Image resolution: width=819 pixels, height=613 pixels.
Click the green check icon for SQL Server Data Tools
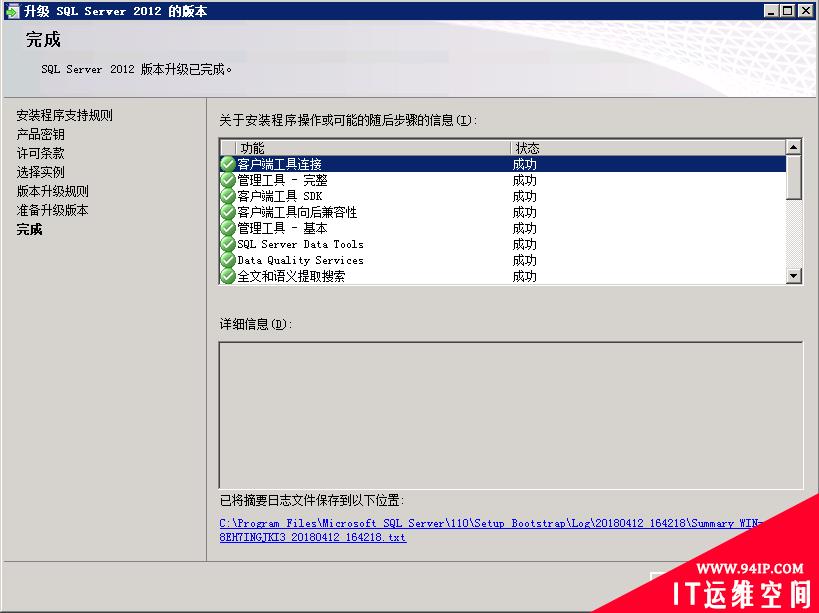[x=228, y=244]
